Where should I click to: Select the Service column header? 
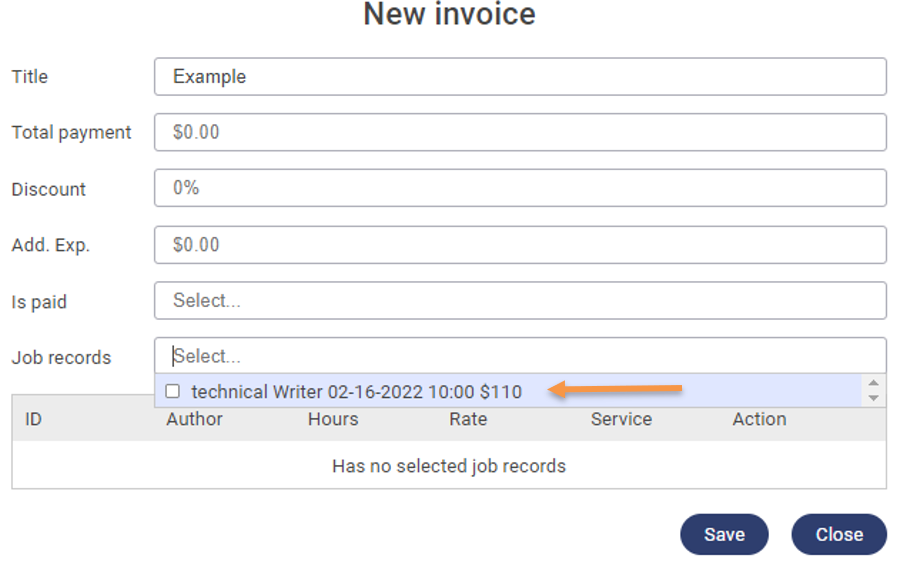point(621,420)
